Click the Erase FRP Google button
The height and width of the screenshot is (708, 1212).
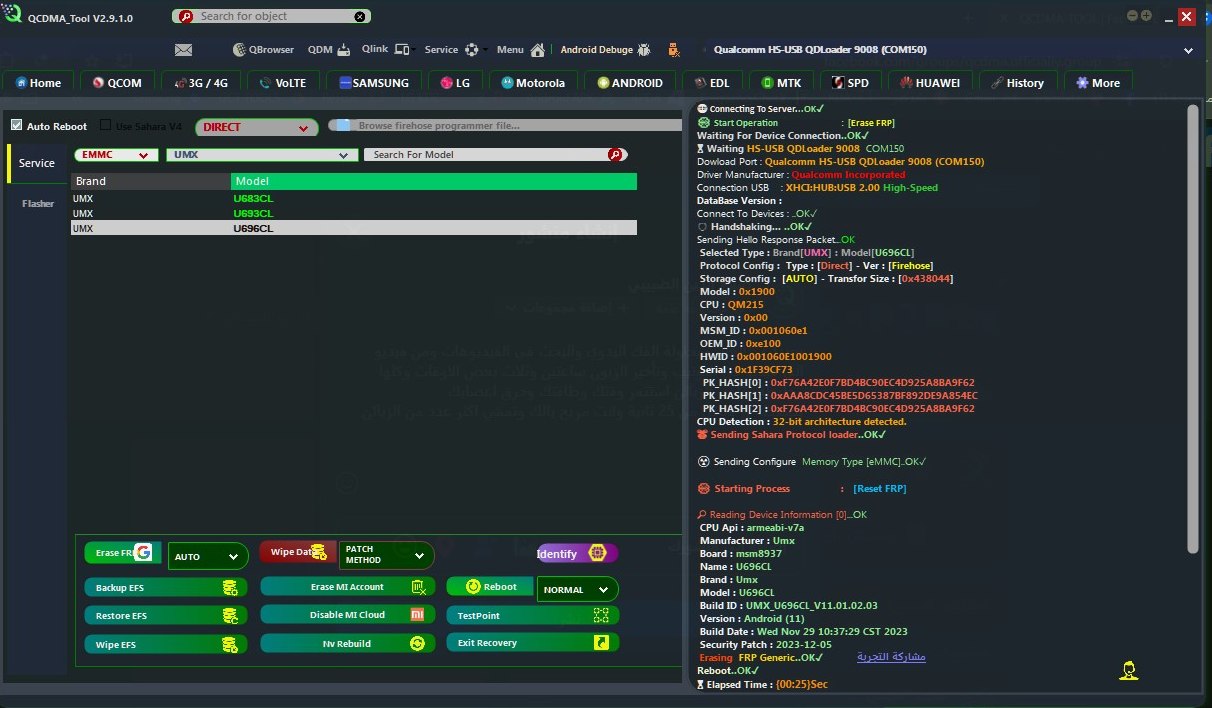click(123, 552)
